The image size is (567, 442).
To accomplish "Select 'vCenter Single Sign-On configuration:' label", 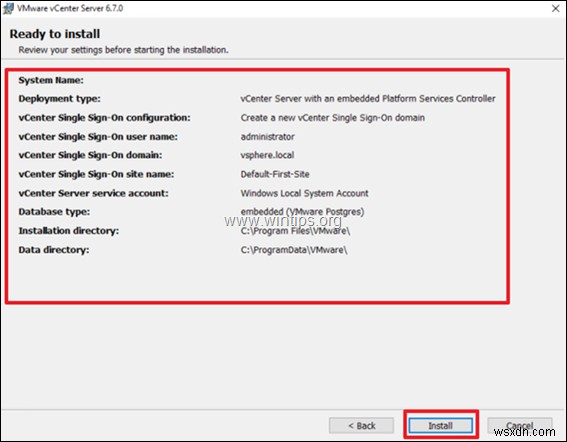I will point(105,118).
